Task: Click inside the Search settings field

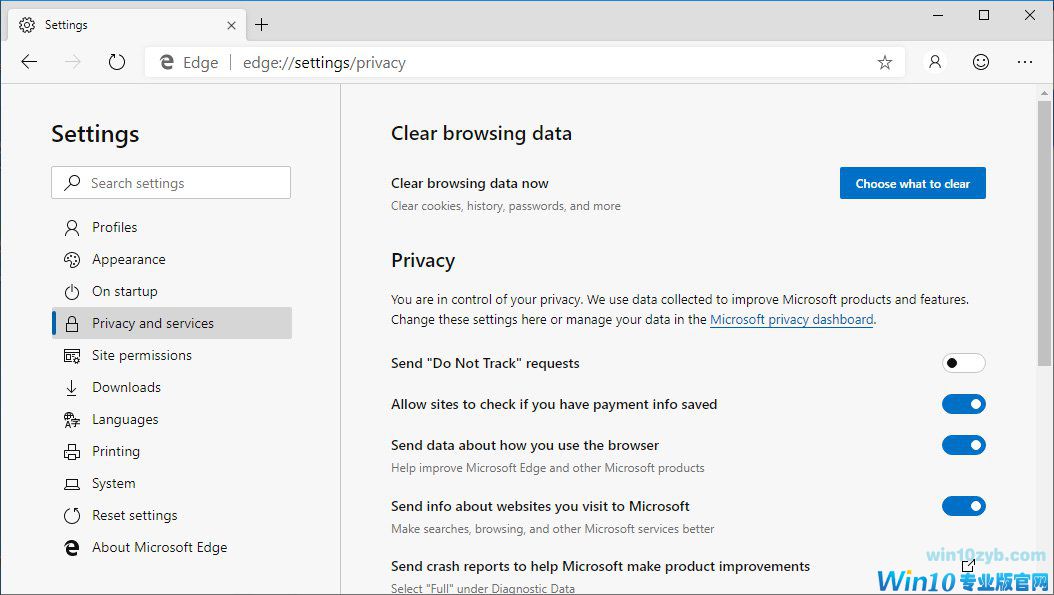Action: [x=170, y=183]
